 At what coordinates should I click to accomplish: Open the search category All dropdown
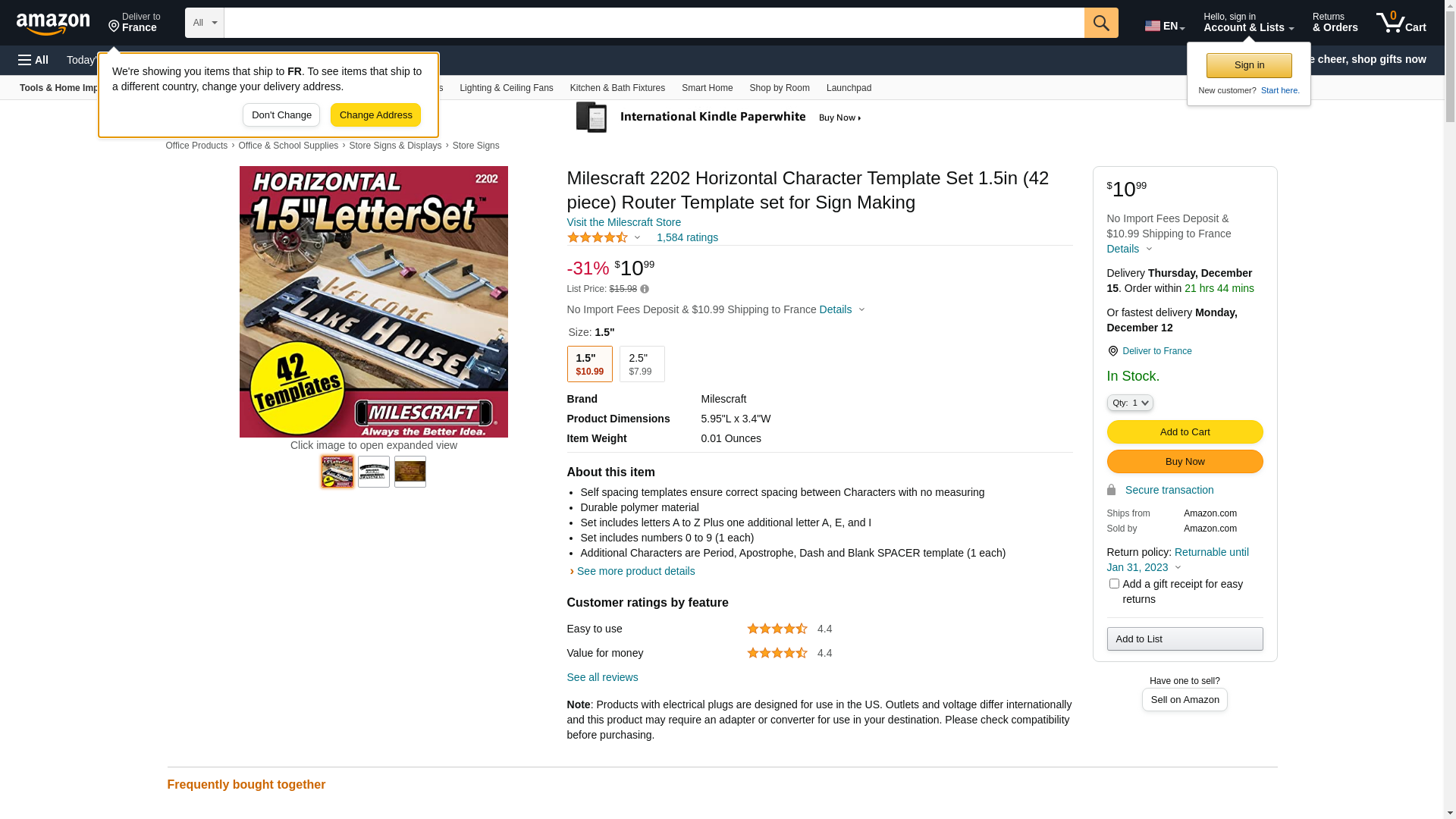pos(205,23)
